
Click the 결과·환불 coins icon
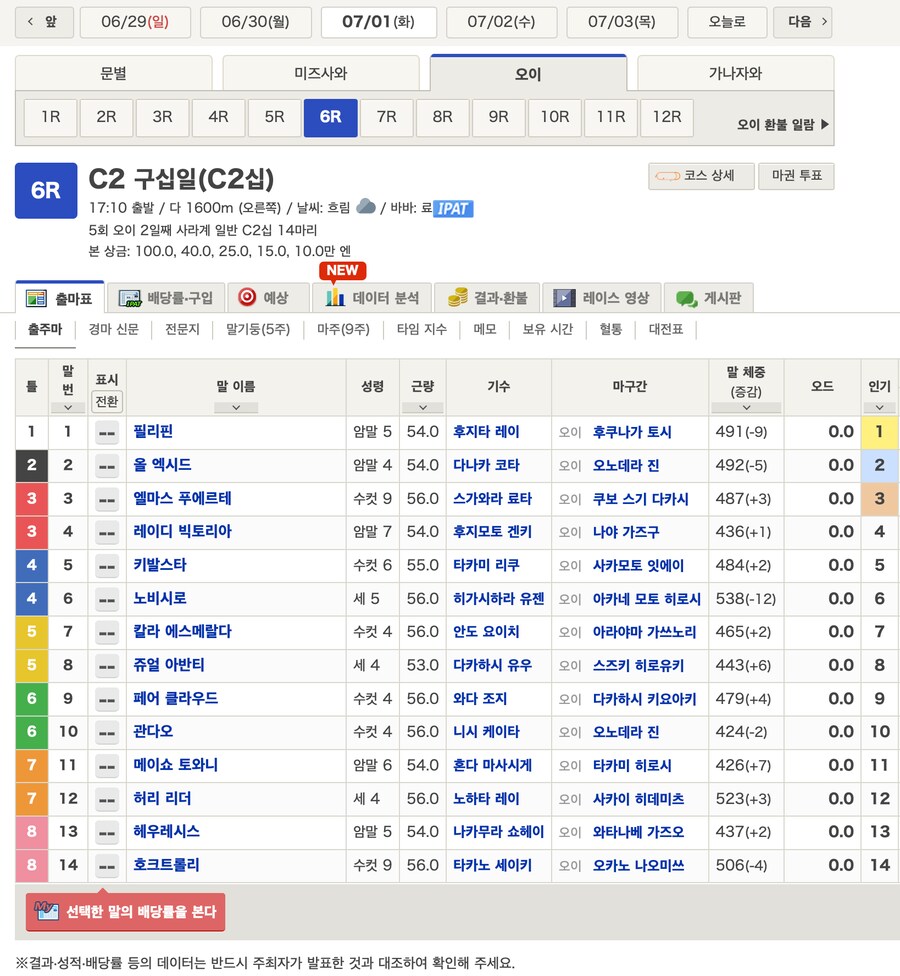click(x=458, y=297)
